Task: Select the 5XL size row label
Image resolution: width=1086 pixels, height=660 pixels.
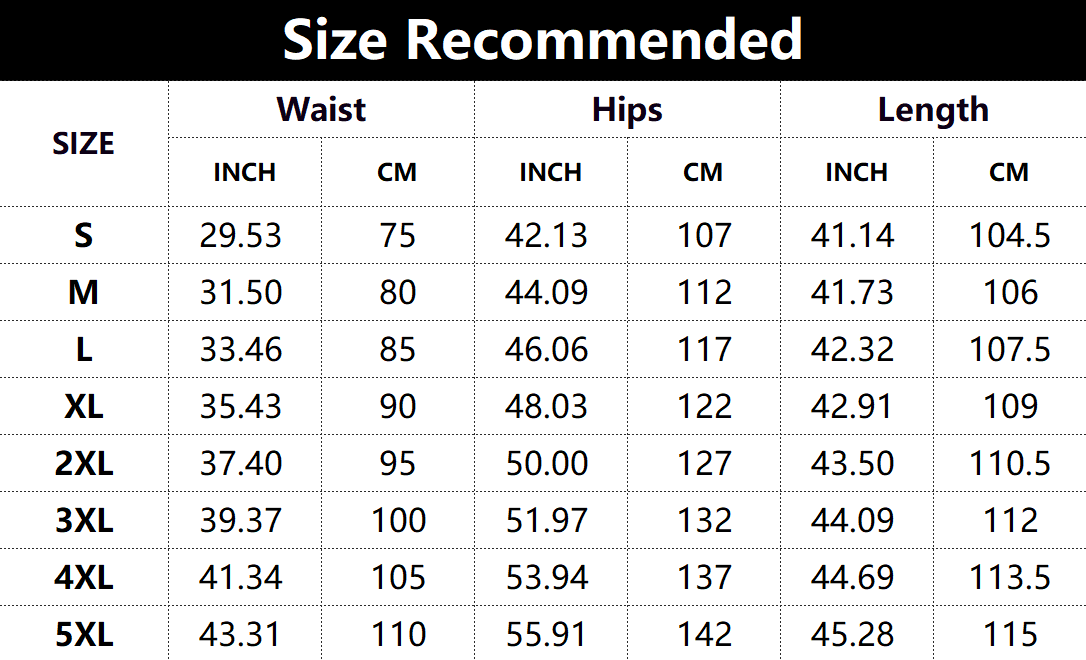Action: [84, 635]
